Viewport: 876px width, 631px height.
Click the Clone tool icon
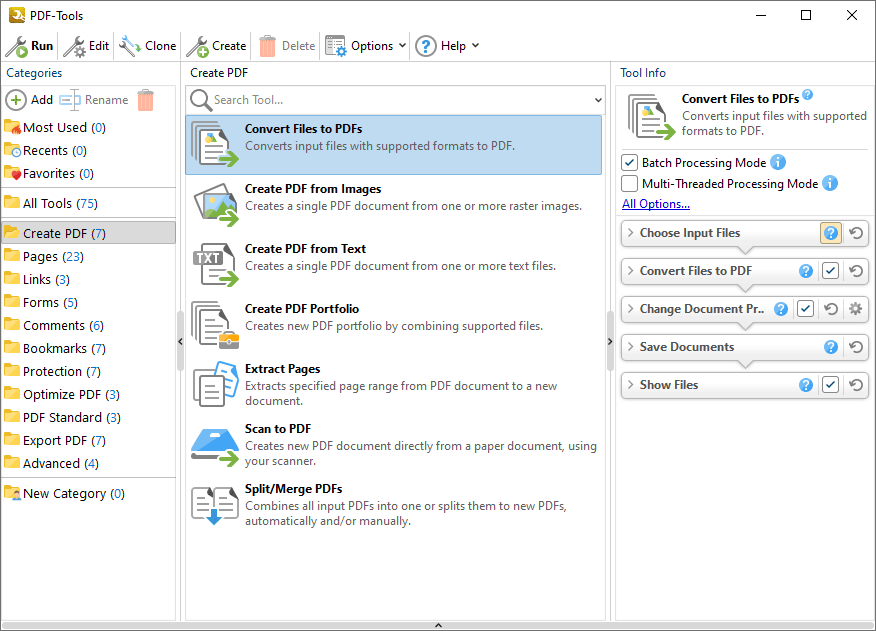(130, 46)
